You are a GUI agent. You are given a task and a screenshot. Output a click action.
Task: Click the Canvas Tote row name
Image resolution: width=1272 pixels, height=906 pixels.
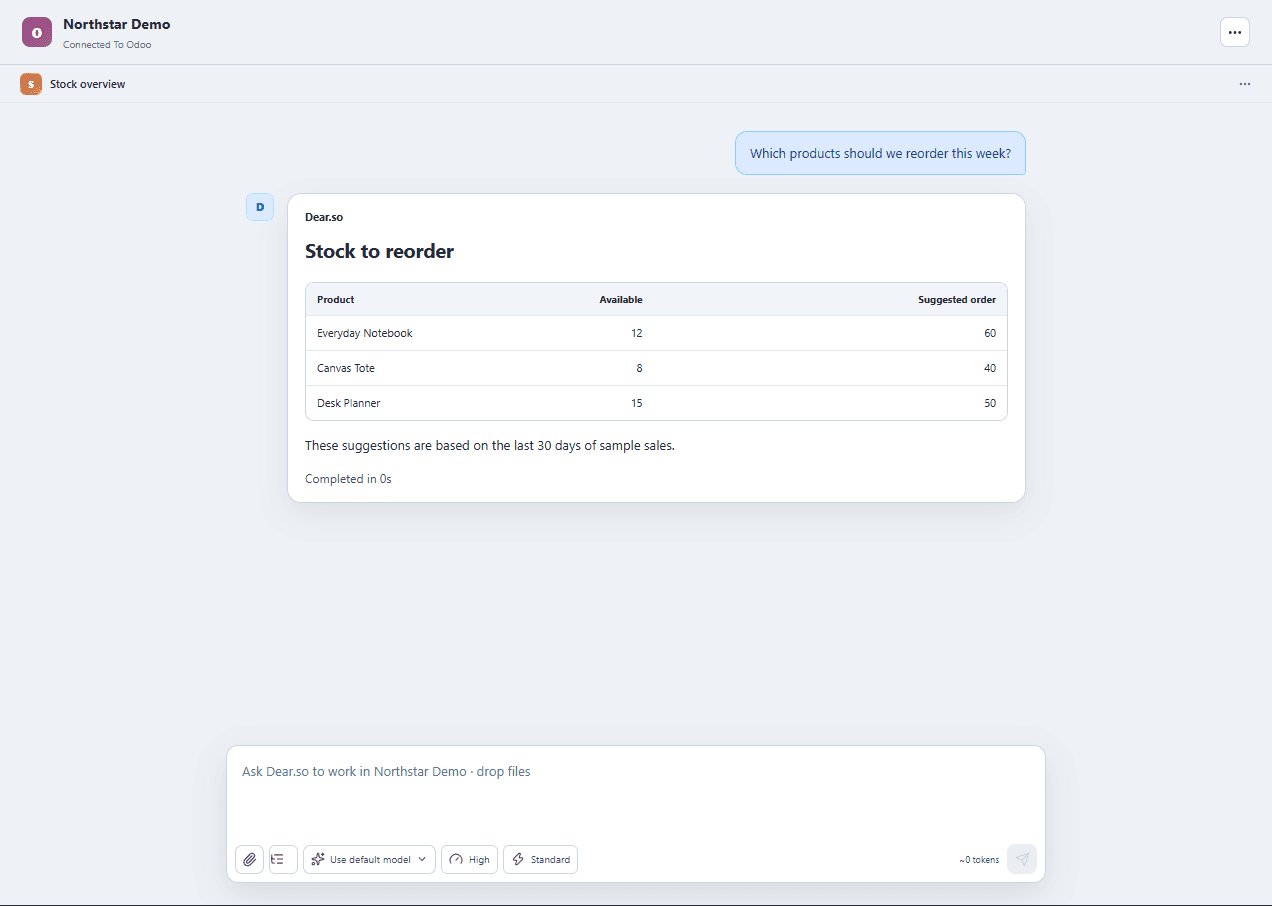pos(346,368)
